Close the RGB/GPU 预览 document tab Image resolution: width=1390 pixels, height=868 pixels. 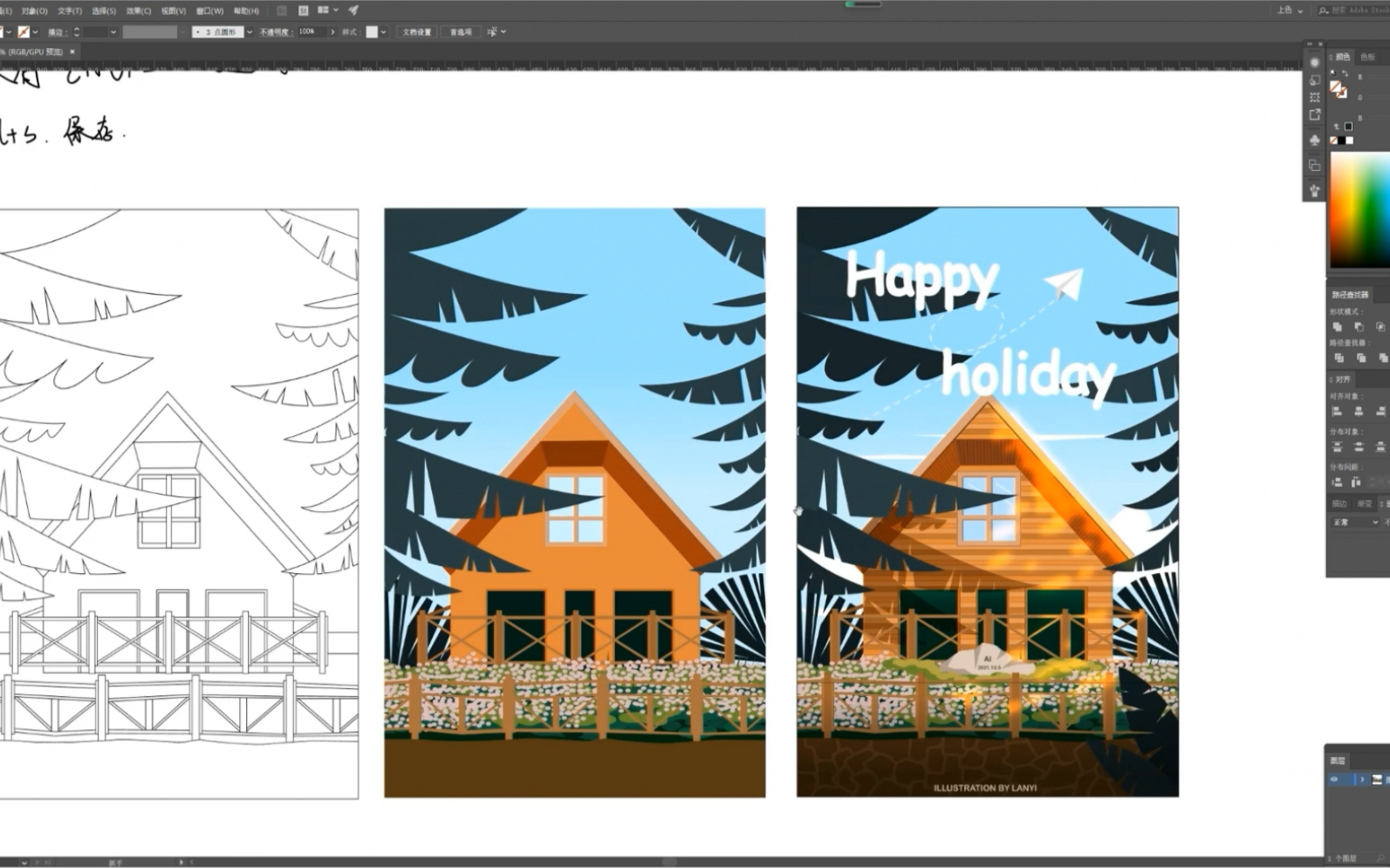click(72, 51)
